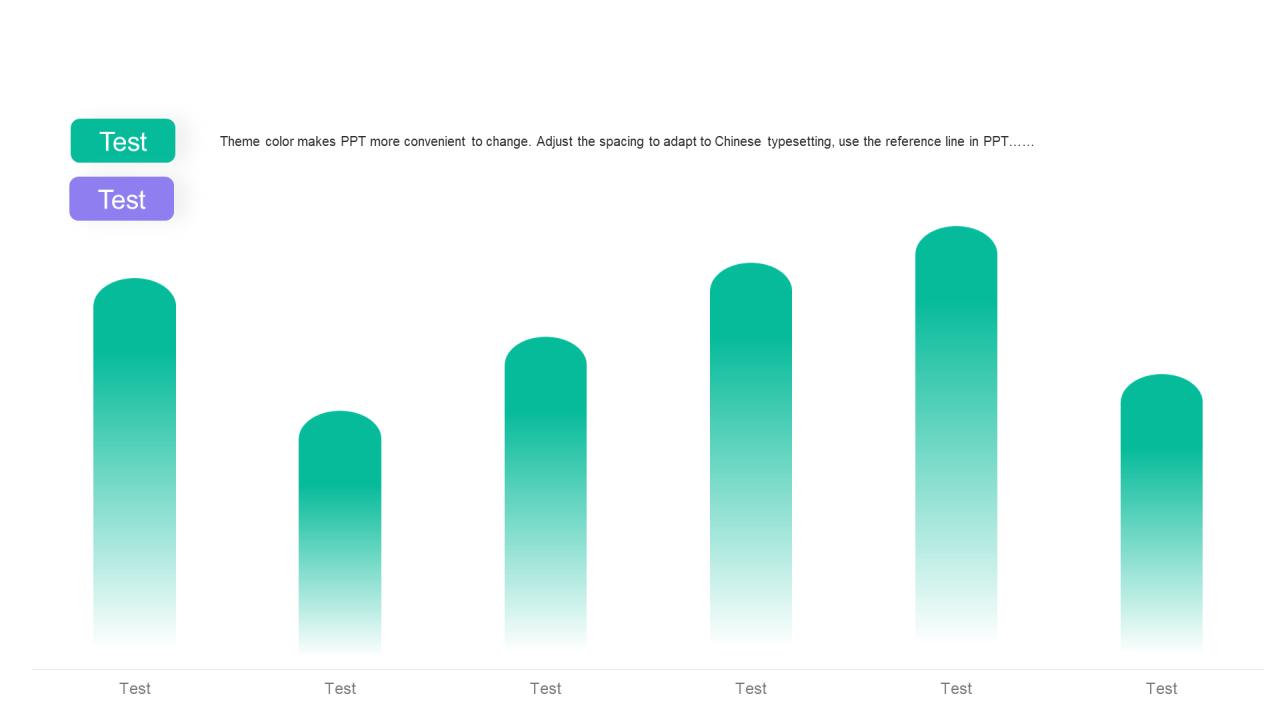Click the Test label under the last bar

pyautogui.click(x=1162, y=688)
